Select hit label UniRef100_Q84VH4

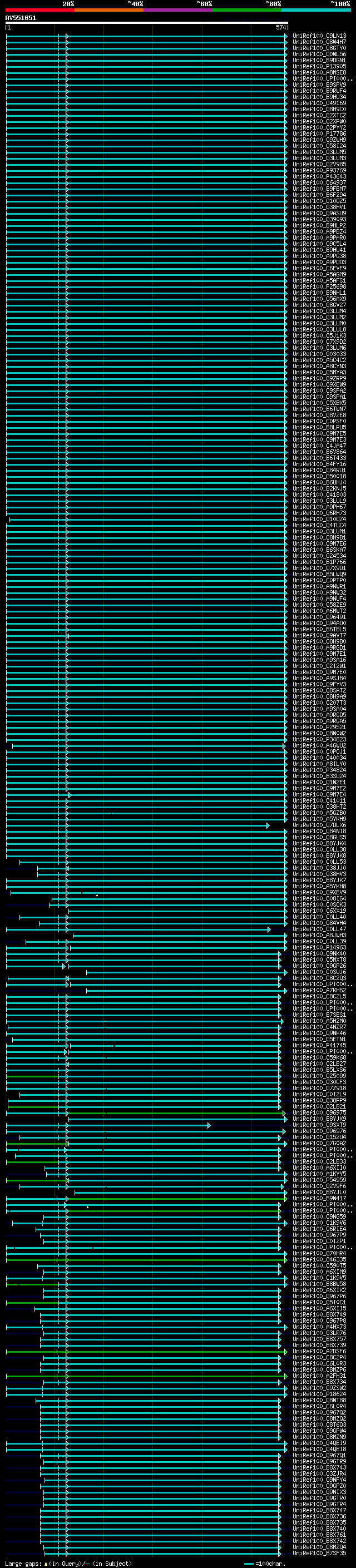click(319, 923)
